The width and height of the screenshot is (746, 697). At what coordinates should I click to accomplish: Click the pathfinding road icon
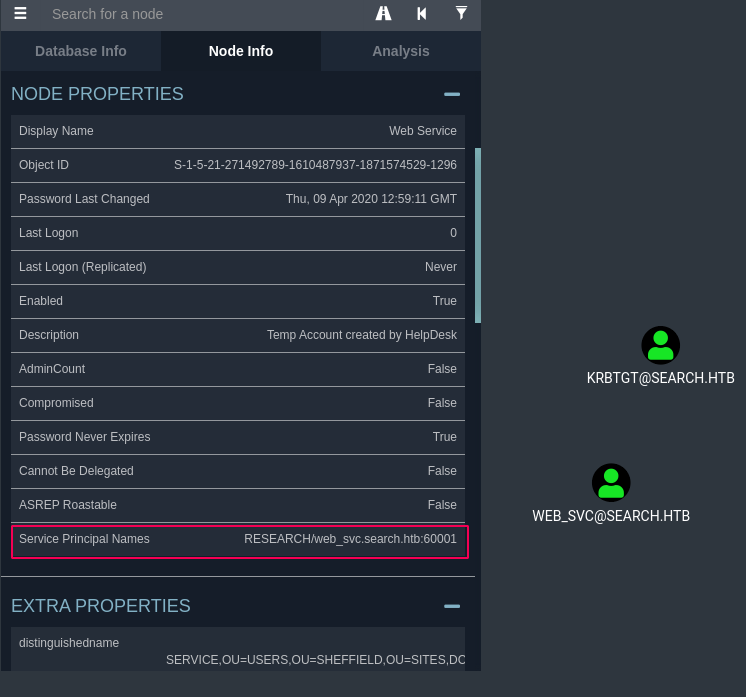(x=383, y=14)
